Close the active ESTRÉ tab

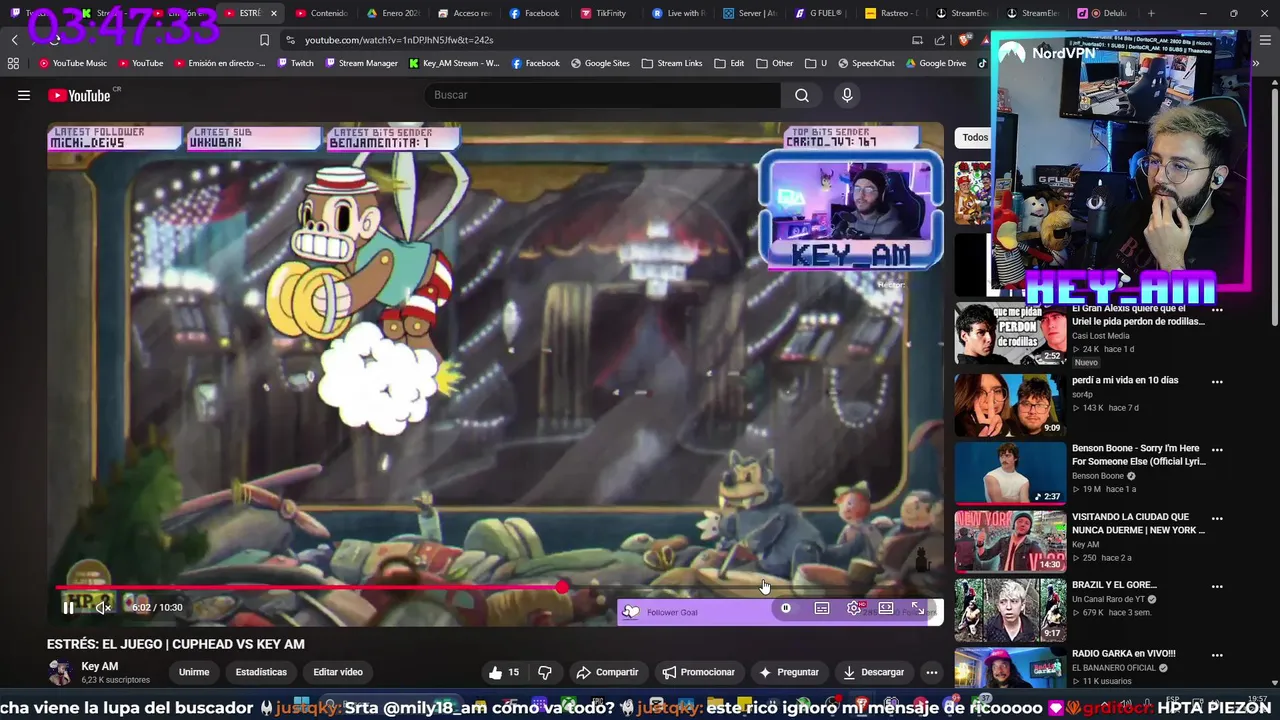pyautogui.click(x=273, y=13)
